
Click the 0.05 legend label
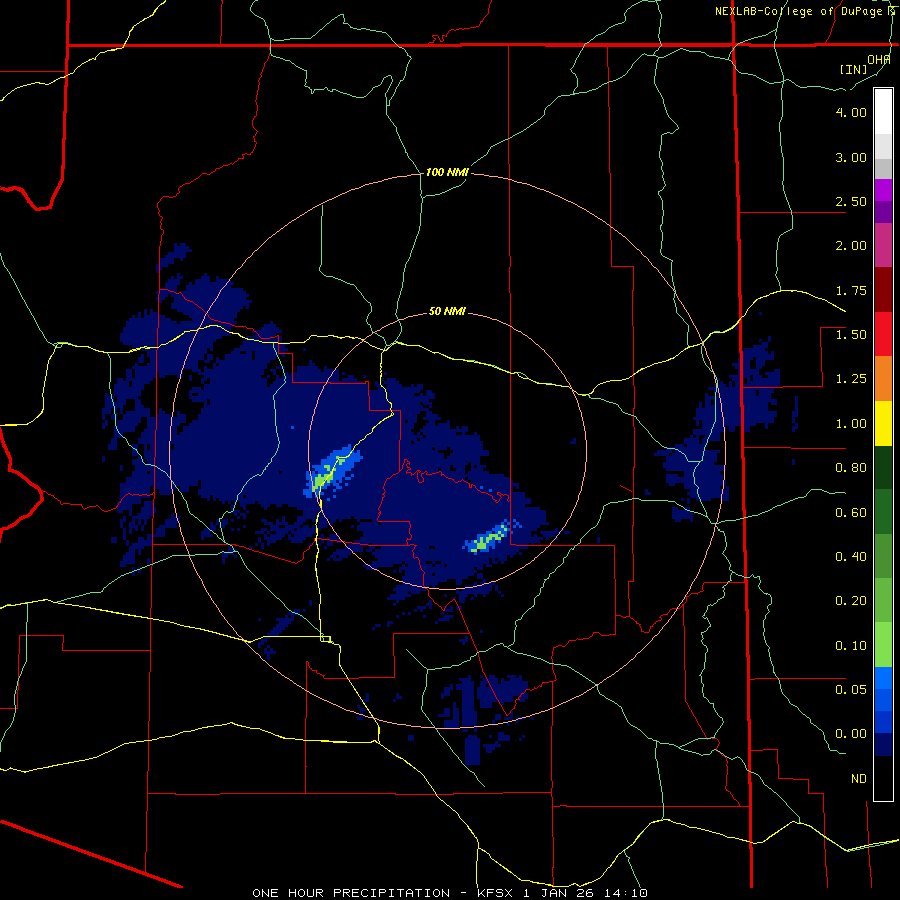click(851, 689)
